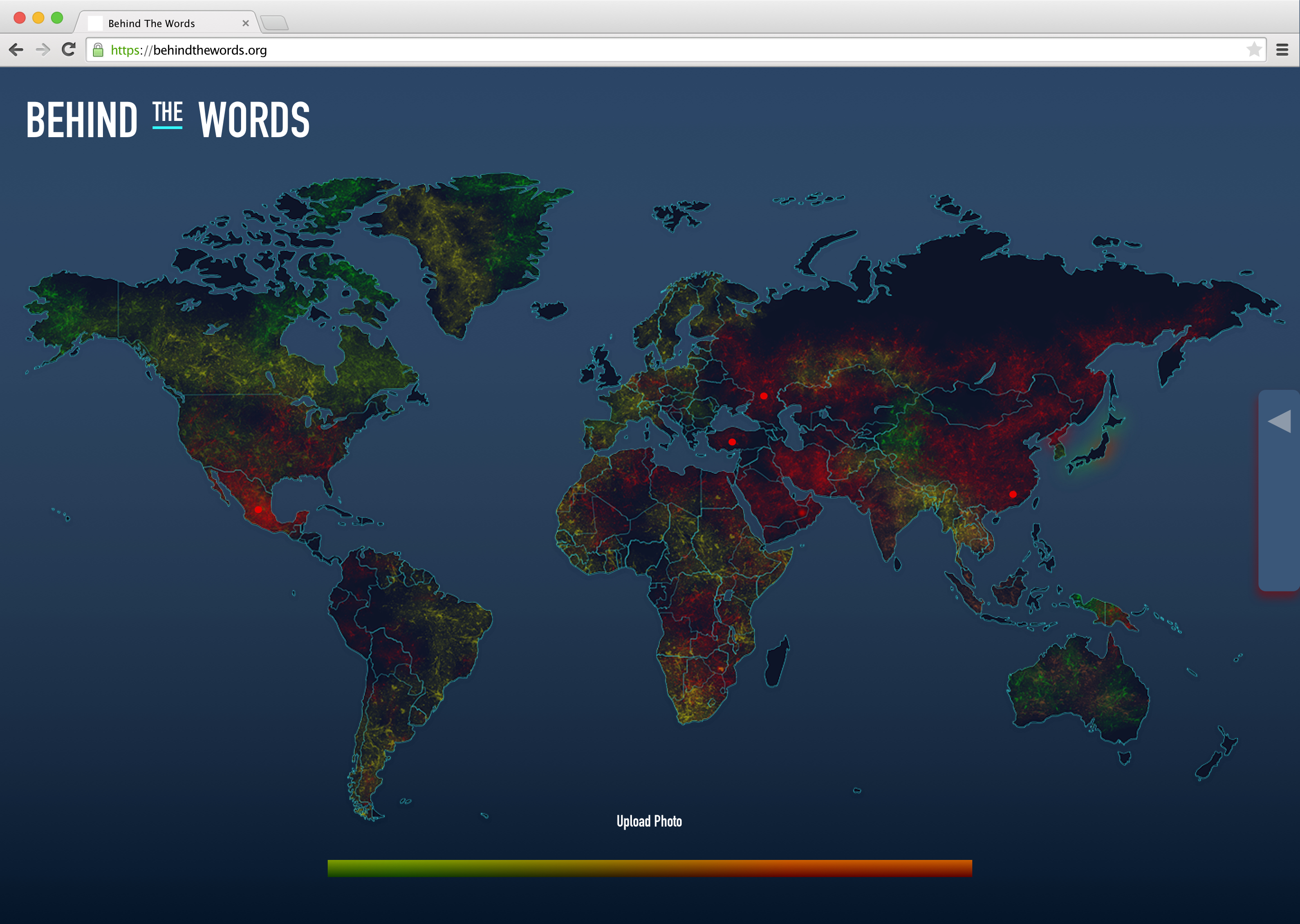Open a new browser tab
The image size is (1300, 924).
tap(275, 23)
